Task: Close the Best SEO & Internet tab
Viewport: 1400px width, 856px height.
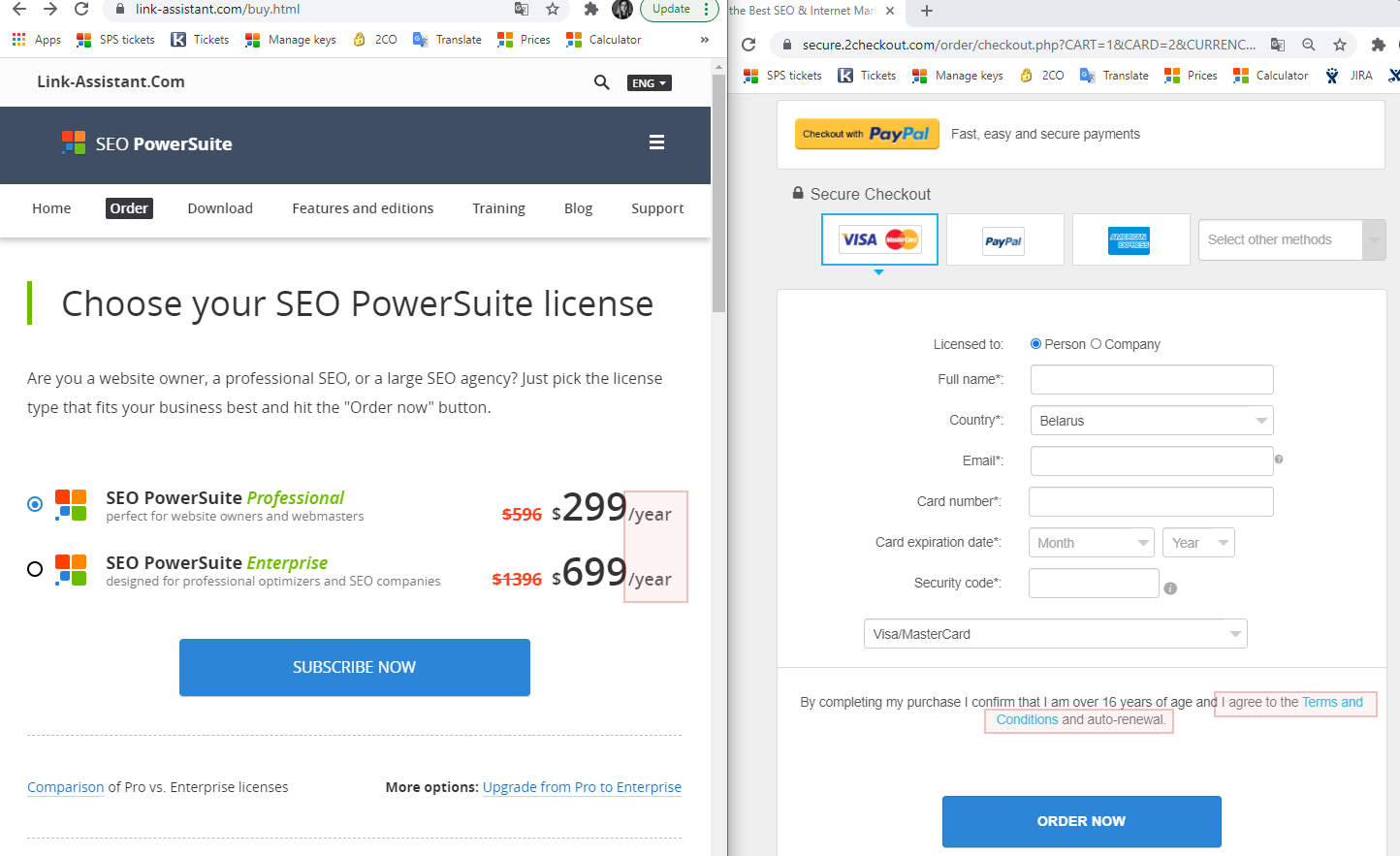Action: [x=890, y=11]
